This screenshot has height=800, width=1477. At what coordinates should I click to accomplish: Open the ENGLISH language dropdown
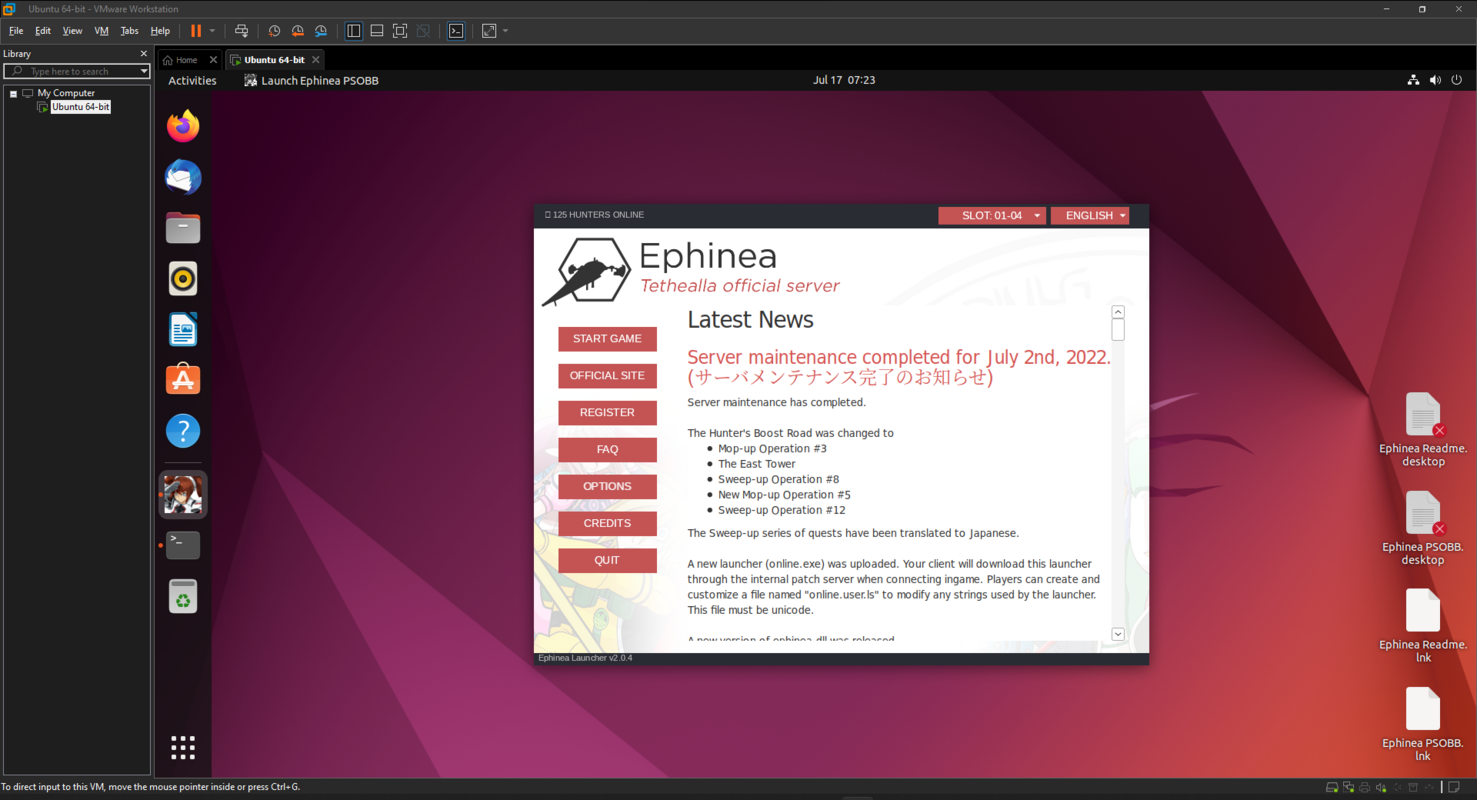(1090, 215)
